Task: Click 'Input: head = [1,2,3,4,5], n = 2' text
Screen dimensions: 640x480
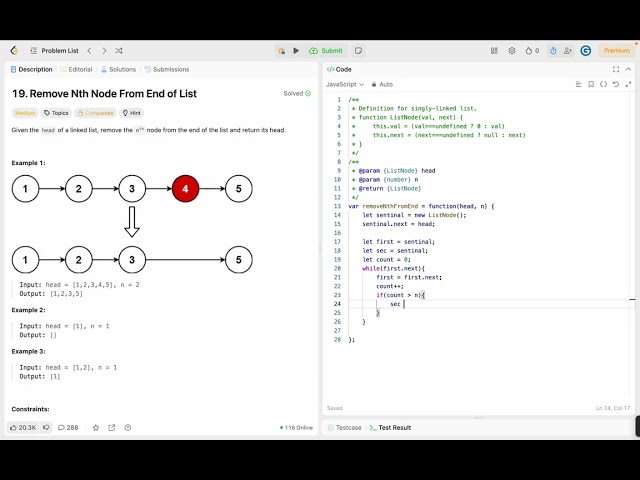Action: [x=80, y=285]
